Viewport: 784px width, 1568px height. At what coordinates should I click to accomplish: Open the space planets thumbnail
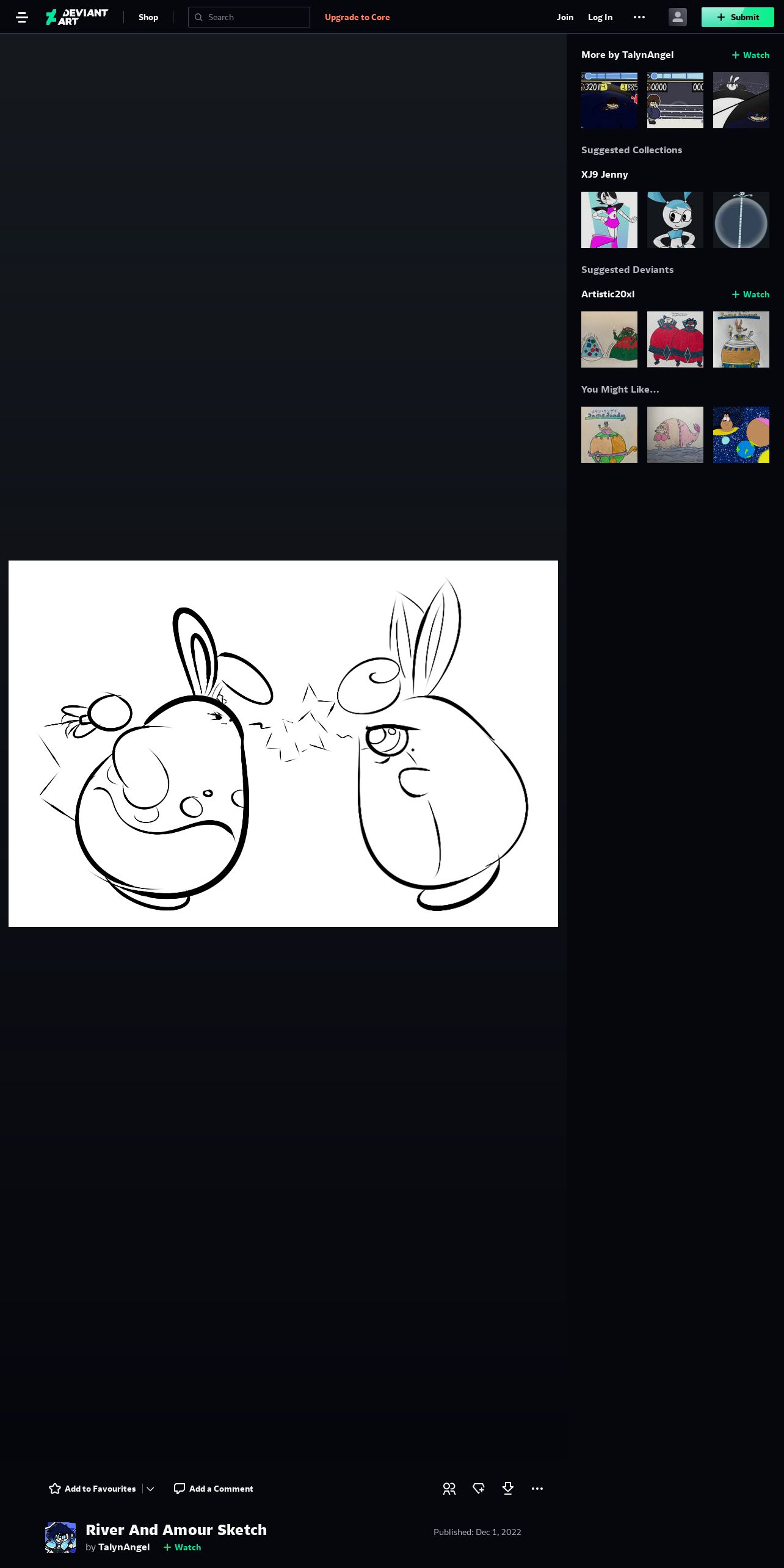coord(741,435)
